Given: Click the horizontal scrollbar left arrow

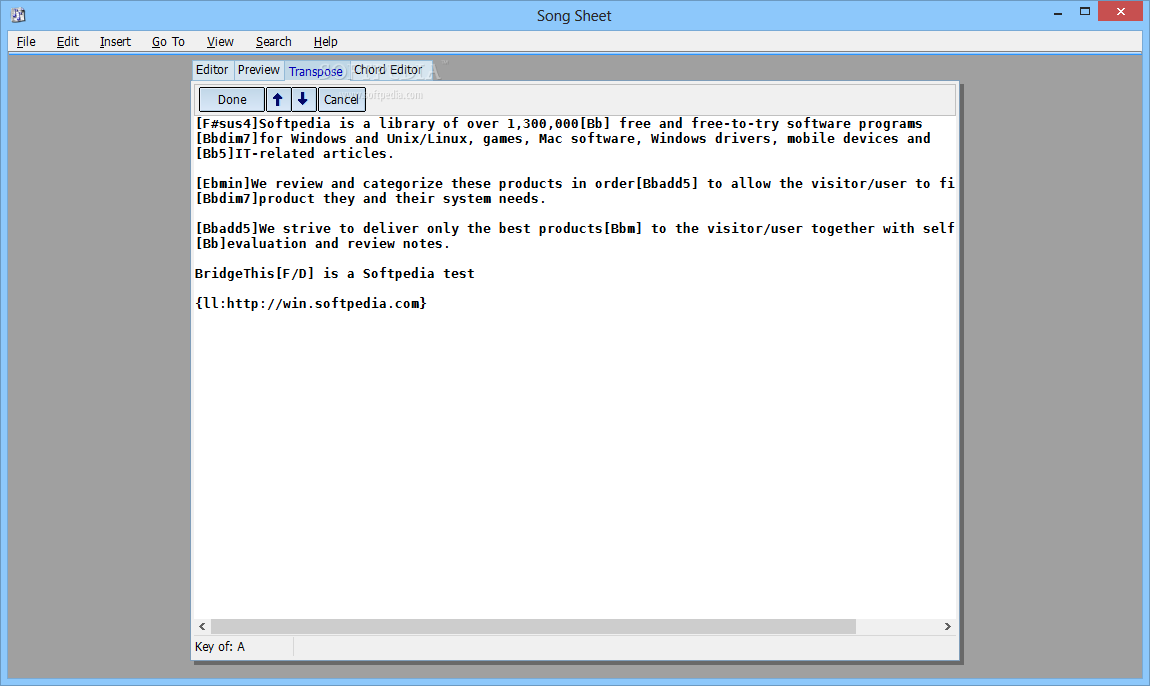Looking at the screenshot, I should (202, 627).
